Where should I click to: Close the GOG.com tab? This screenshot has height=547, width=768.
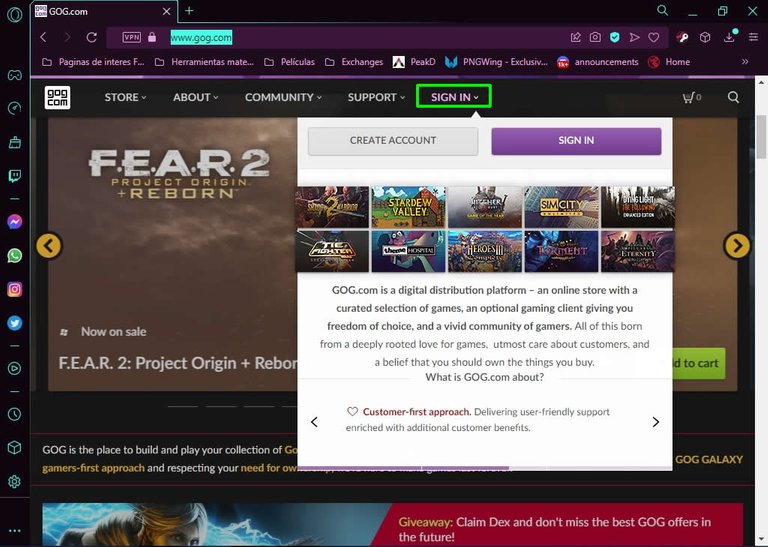click(167, 11)
